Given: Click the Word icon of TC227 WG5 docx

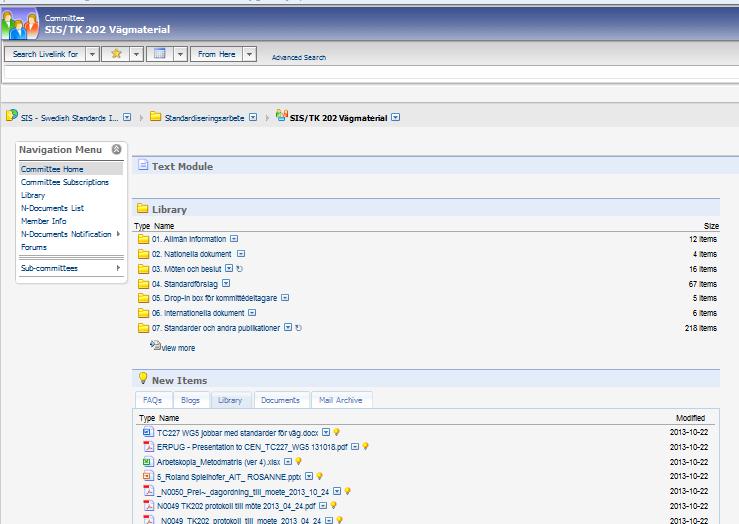Looking at the screenshot, I should click(148, 432).
